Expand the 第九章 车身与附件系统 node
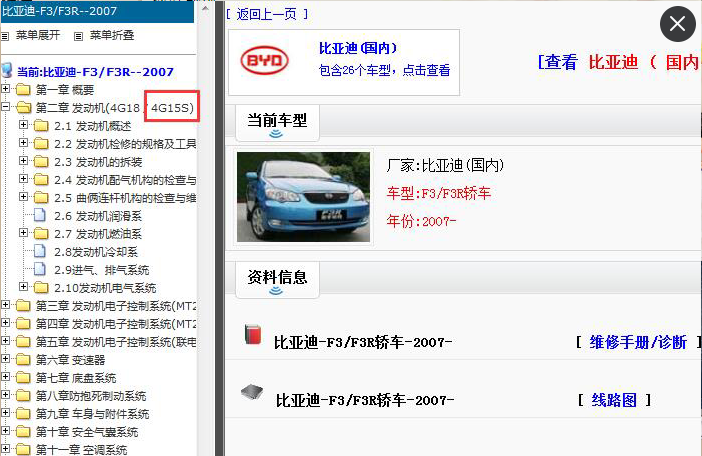The height and width of the screenshot is (456, 702). 5,413
